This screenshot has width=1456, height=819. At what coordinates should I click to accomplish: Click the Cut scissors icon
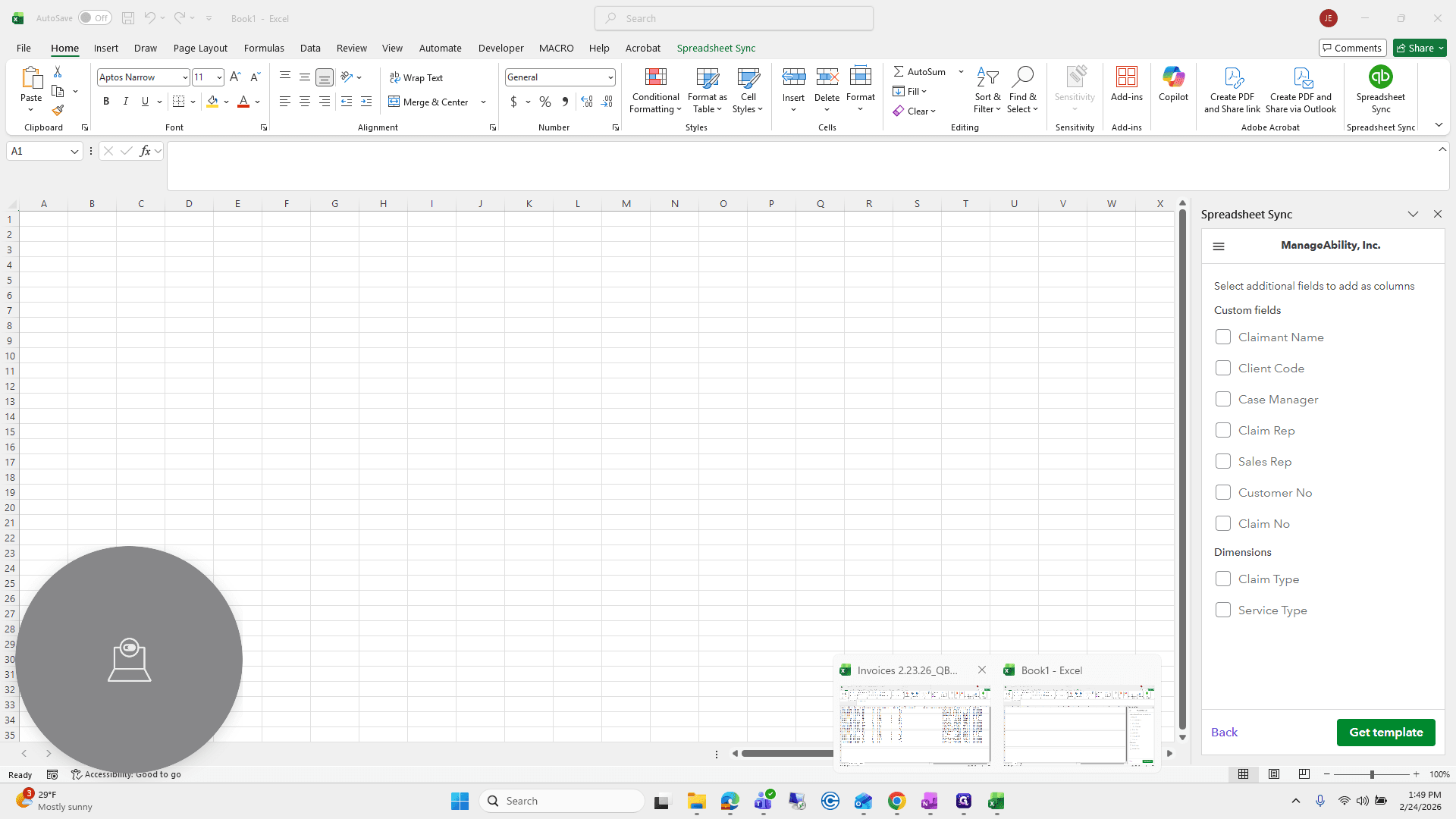click(x=58, y=71)
